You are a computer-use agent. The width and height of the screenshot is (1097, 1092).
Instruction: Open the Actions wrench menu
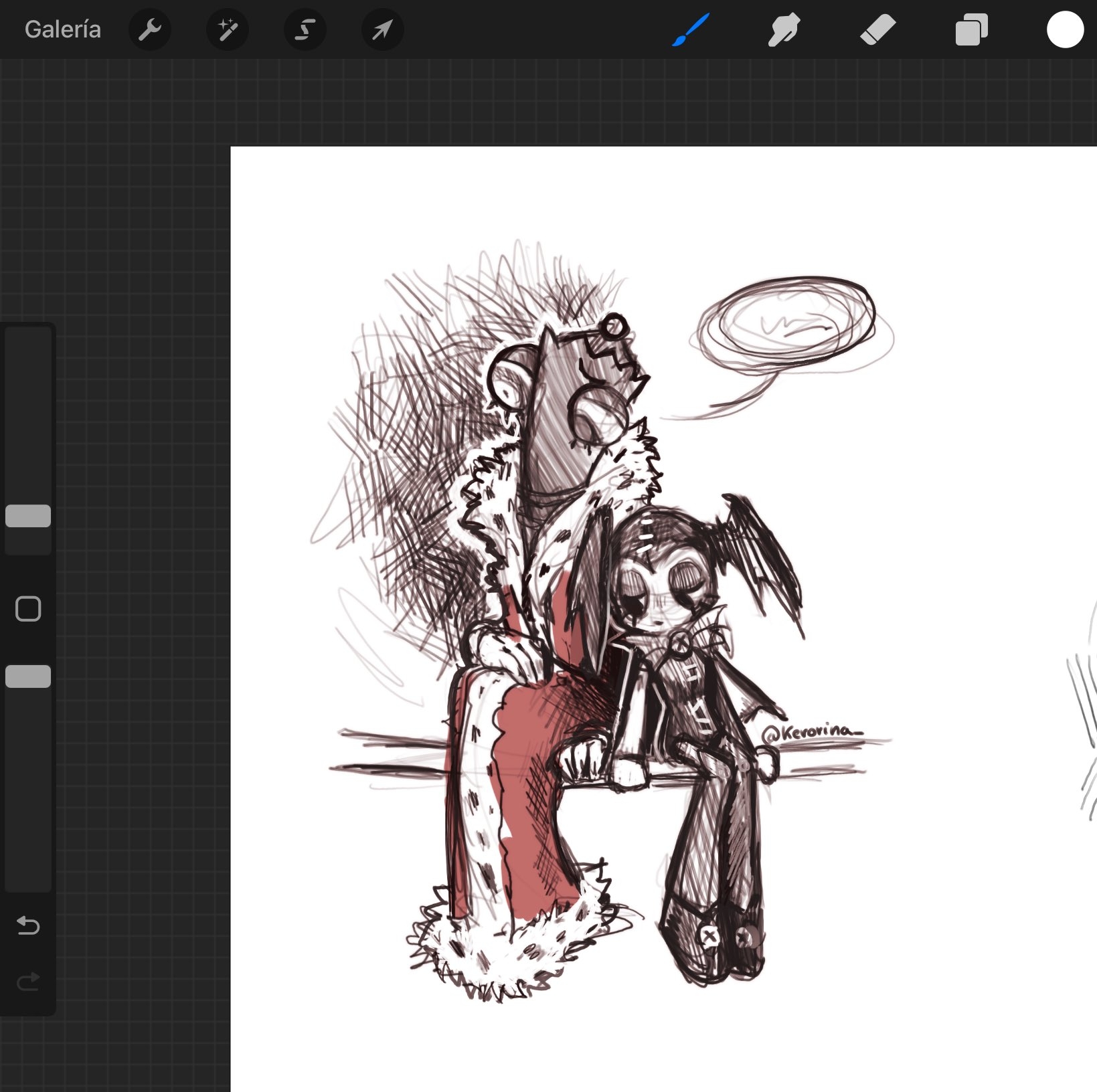[x=149, y=29]
